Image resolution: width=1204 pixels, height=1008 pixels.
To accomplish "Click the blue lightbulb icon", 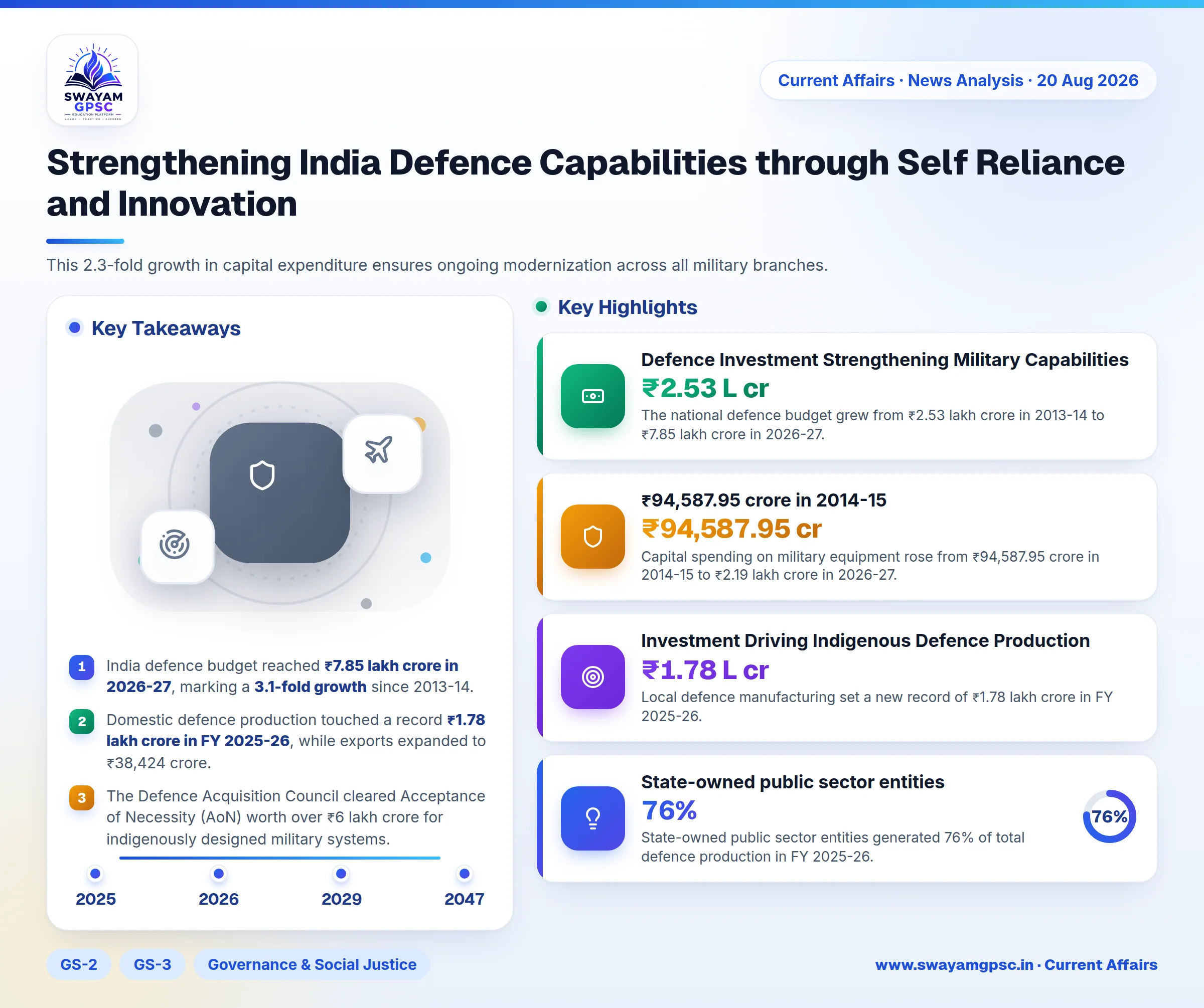I will (592, 818).
